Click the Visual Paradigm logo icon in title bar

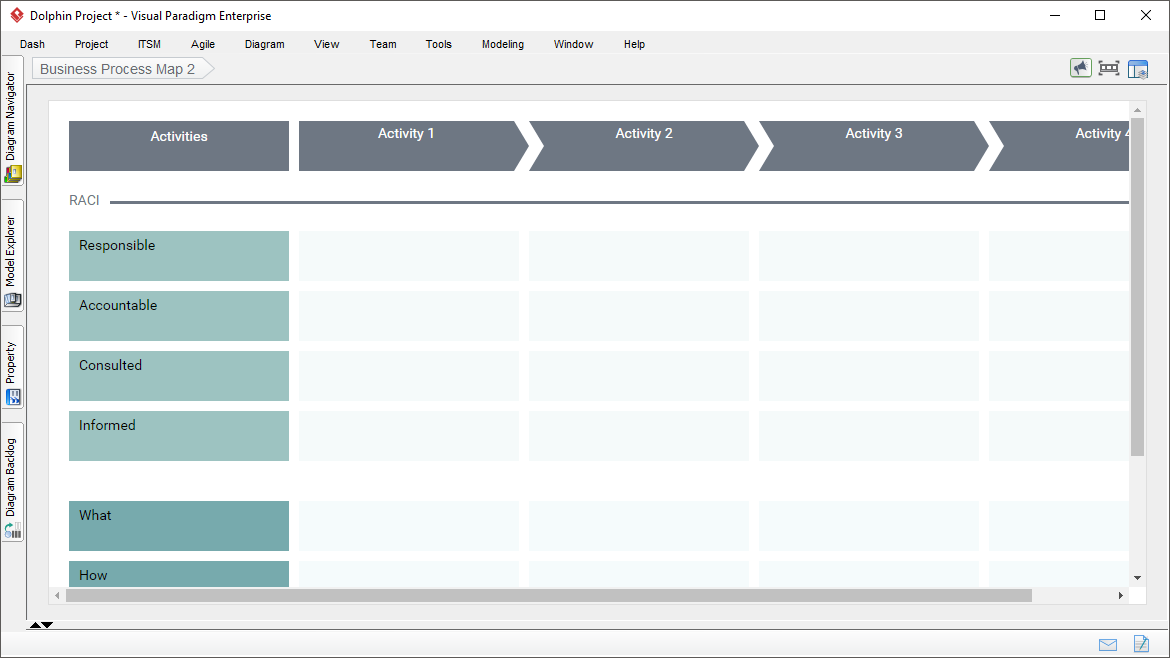(16, 15)
